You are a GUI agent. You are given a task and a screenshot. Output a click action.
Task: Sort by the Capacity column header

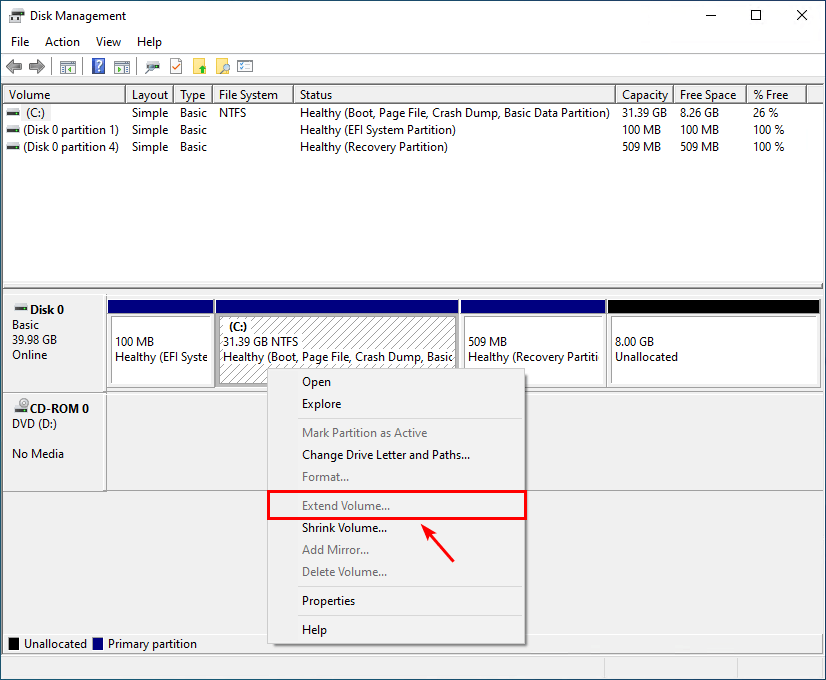645,95
